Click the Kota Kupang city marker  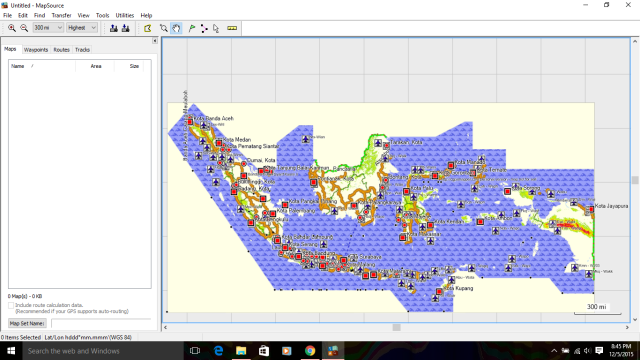(439, 291)
